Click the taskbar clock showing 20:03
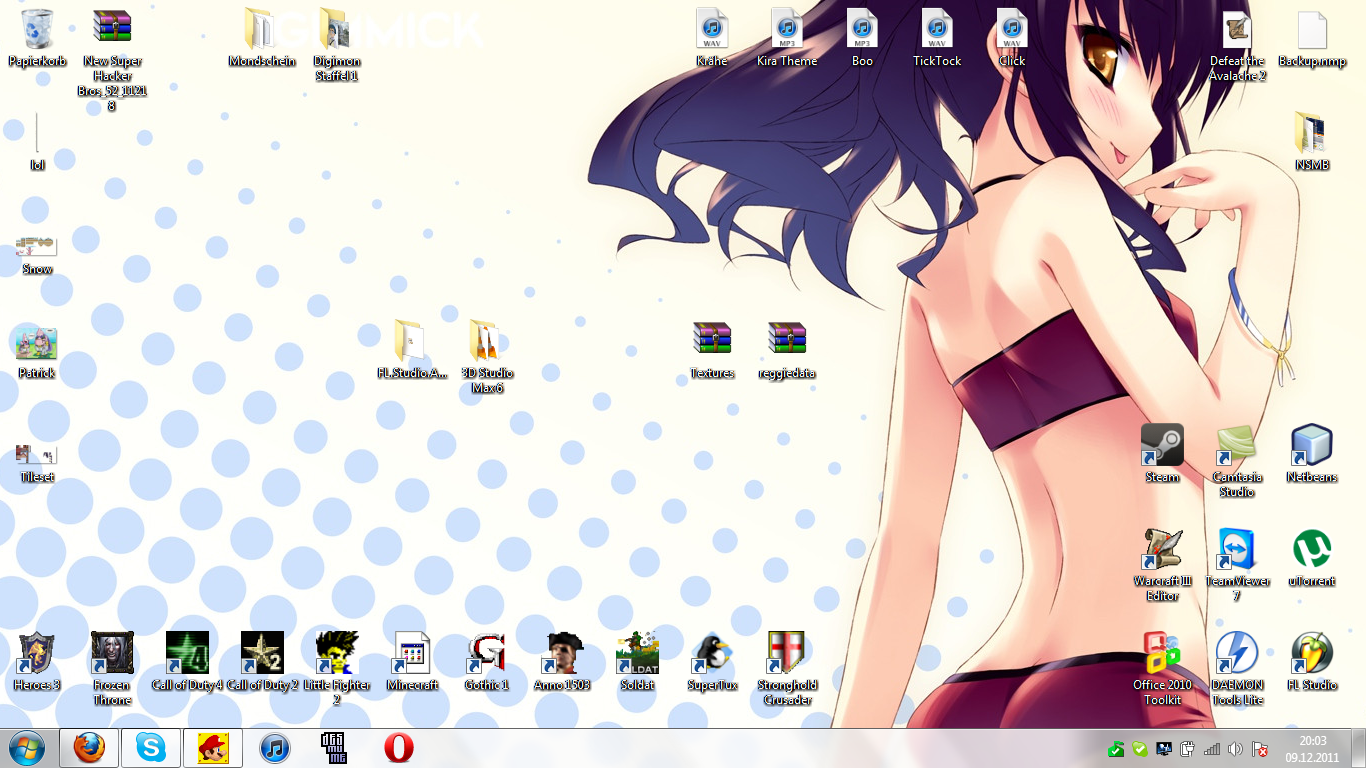 pyautogui.click(x=1313, y=748)
